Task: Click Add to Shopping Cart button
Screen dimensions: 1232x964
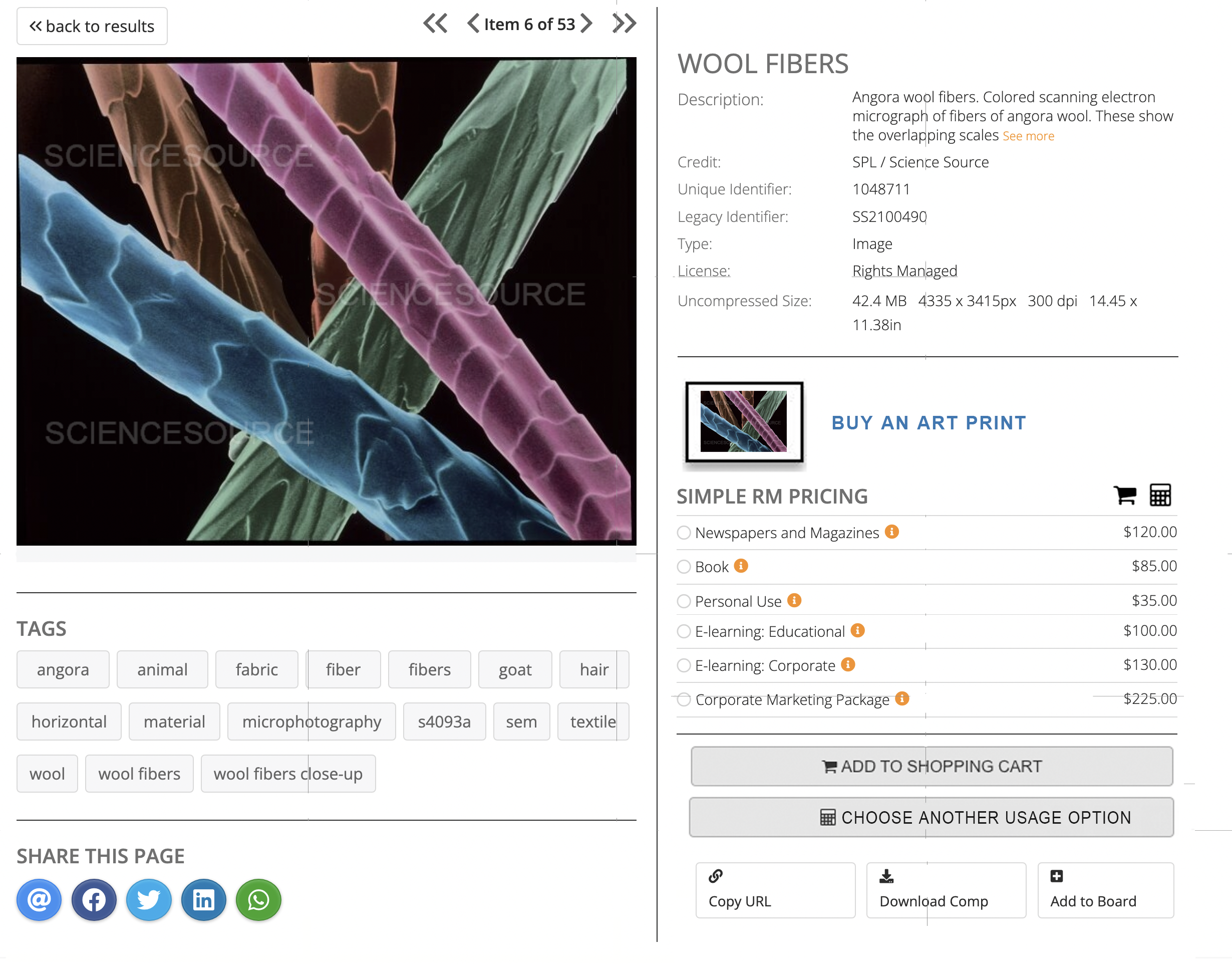Action: point(932,766)
